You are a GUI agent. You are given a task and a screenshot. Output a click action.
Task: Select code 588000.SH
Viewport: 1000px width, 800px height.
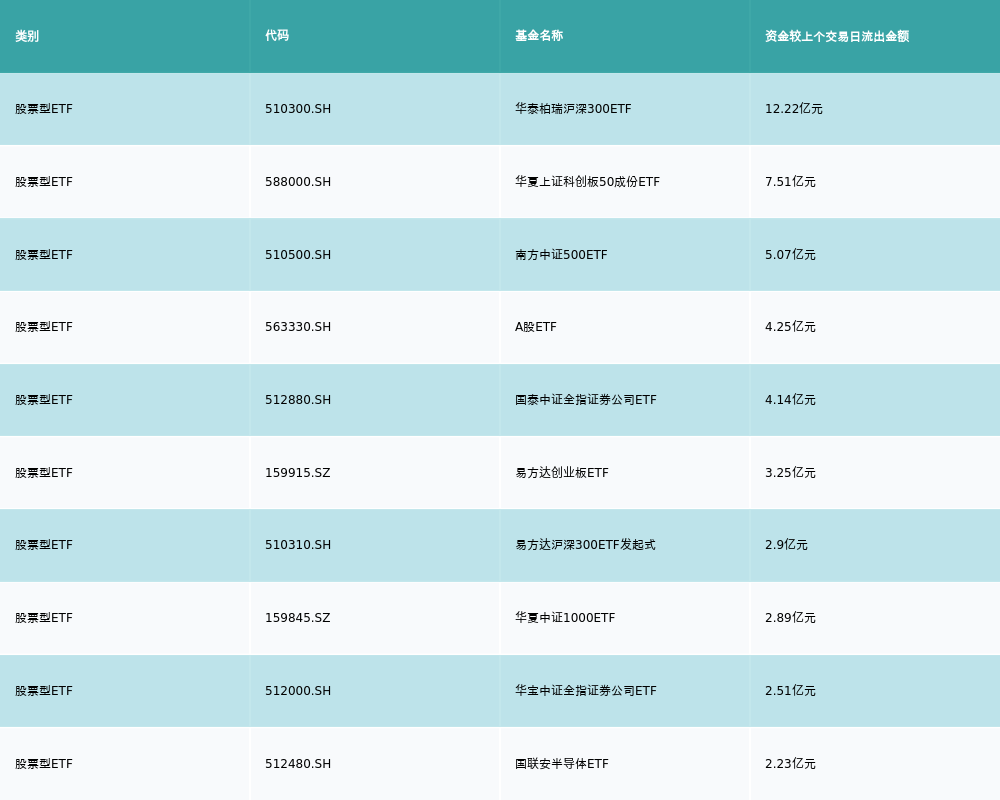tap(298, 182)
